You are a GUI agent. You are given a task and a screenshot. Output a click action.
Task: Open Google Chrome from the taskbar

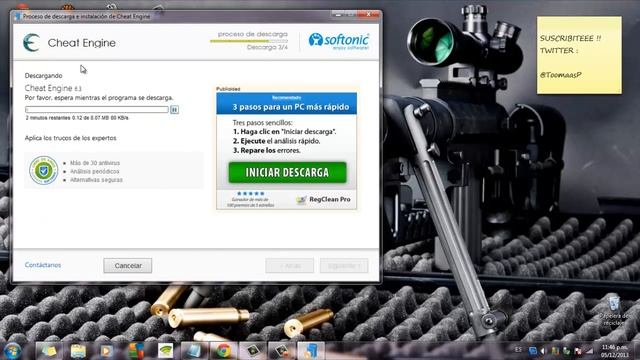[x=223, y=351]
